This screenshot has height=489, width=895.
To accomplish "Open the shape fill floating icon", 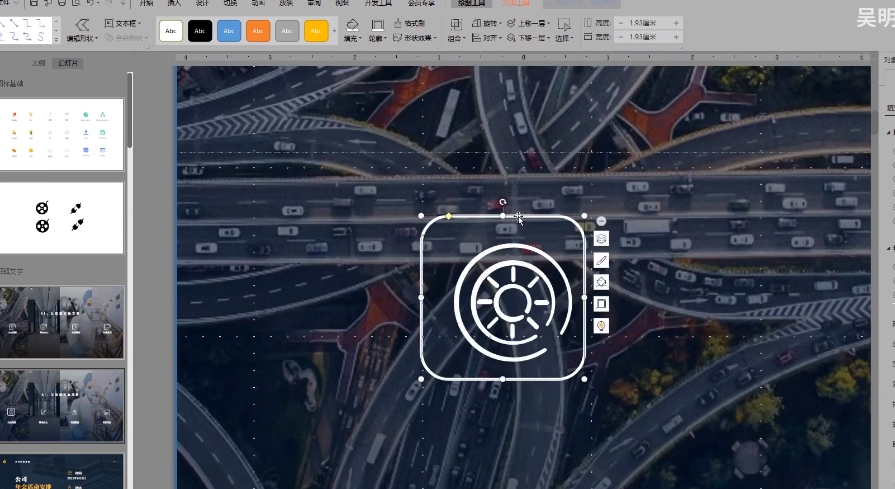I will click(x=601, y=282).
